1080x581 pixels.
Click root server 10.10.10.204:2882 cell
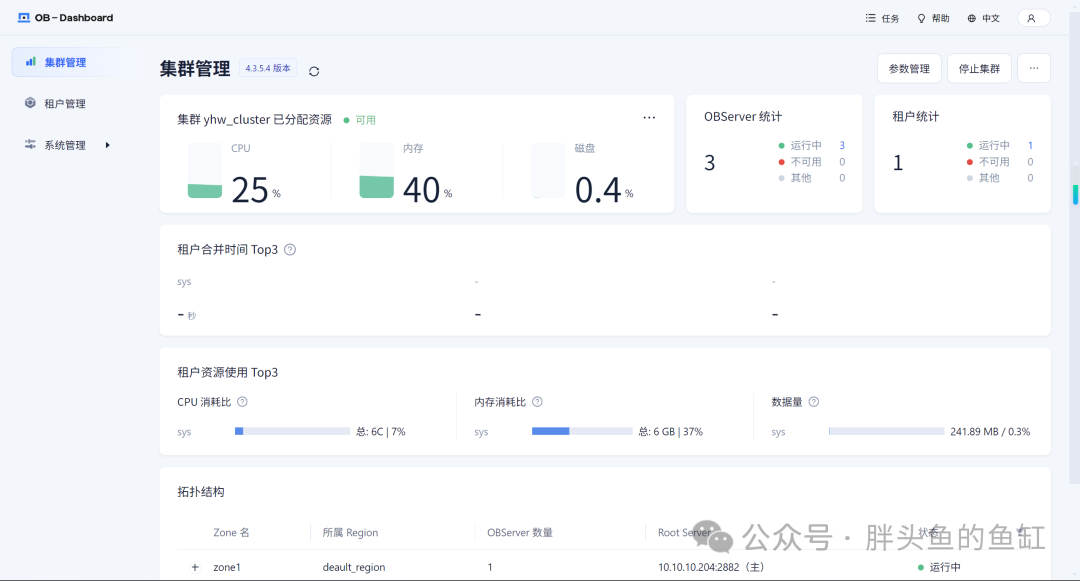711,567
